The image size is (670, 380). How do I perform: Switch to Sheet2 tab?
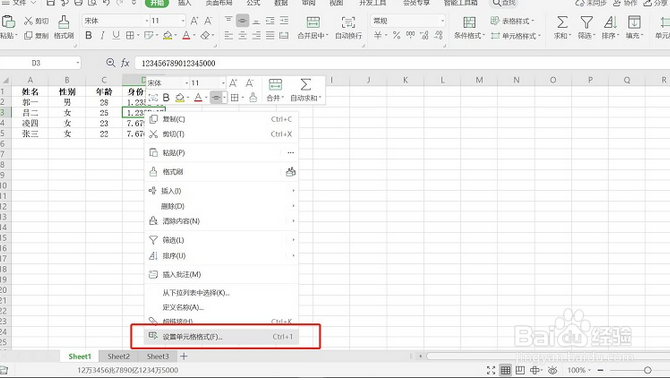[118, 356]
